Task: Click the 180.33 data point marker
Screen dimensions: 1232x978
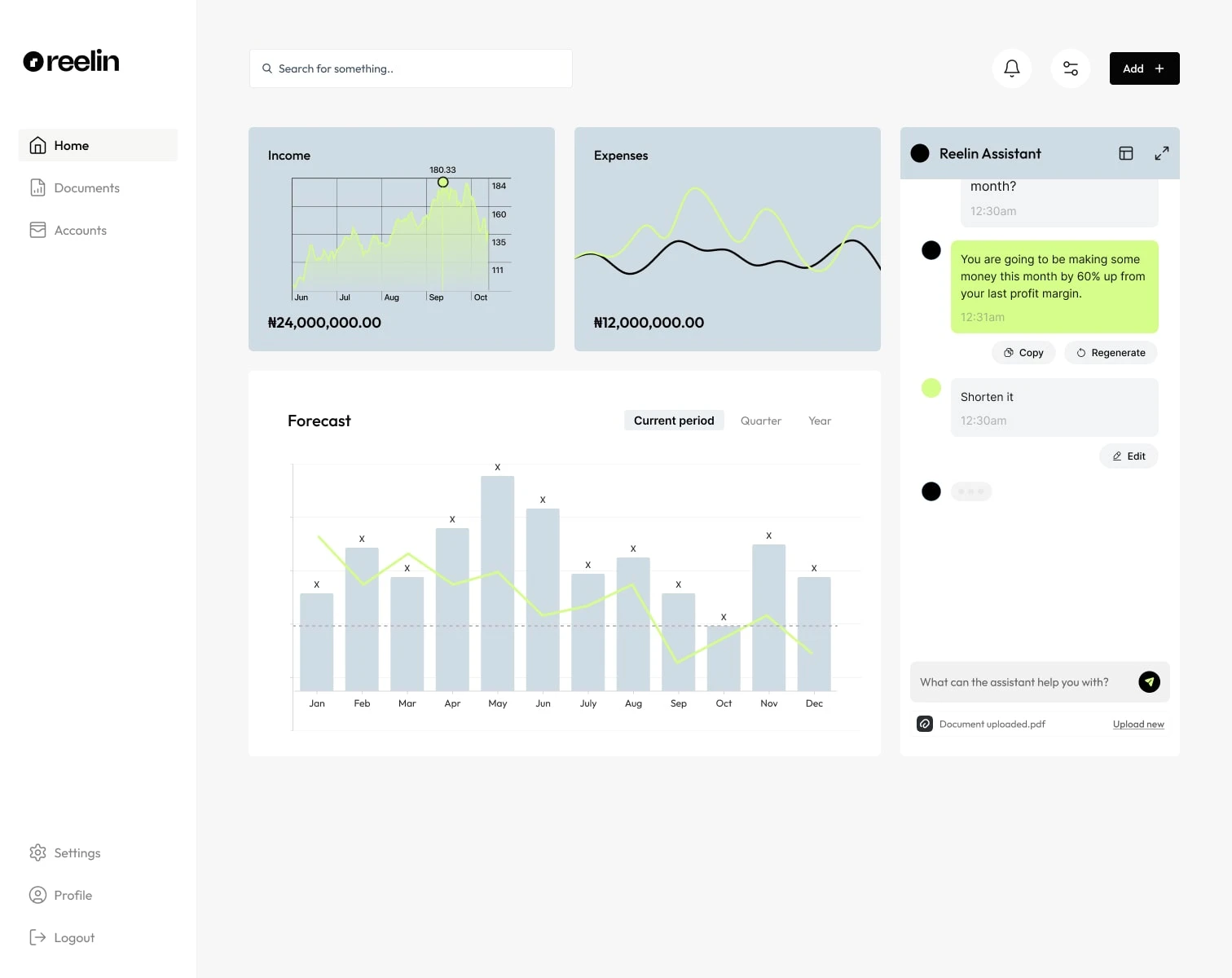Action: pos(443,182)
